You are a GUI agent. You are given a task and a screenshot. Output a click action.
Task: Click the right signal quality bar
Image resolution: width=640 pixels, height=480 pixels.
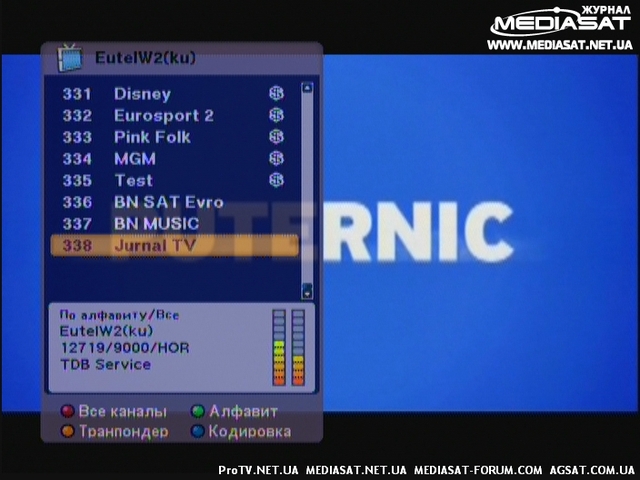point(298,347)
